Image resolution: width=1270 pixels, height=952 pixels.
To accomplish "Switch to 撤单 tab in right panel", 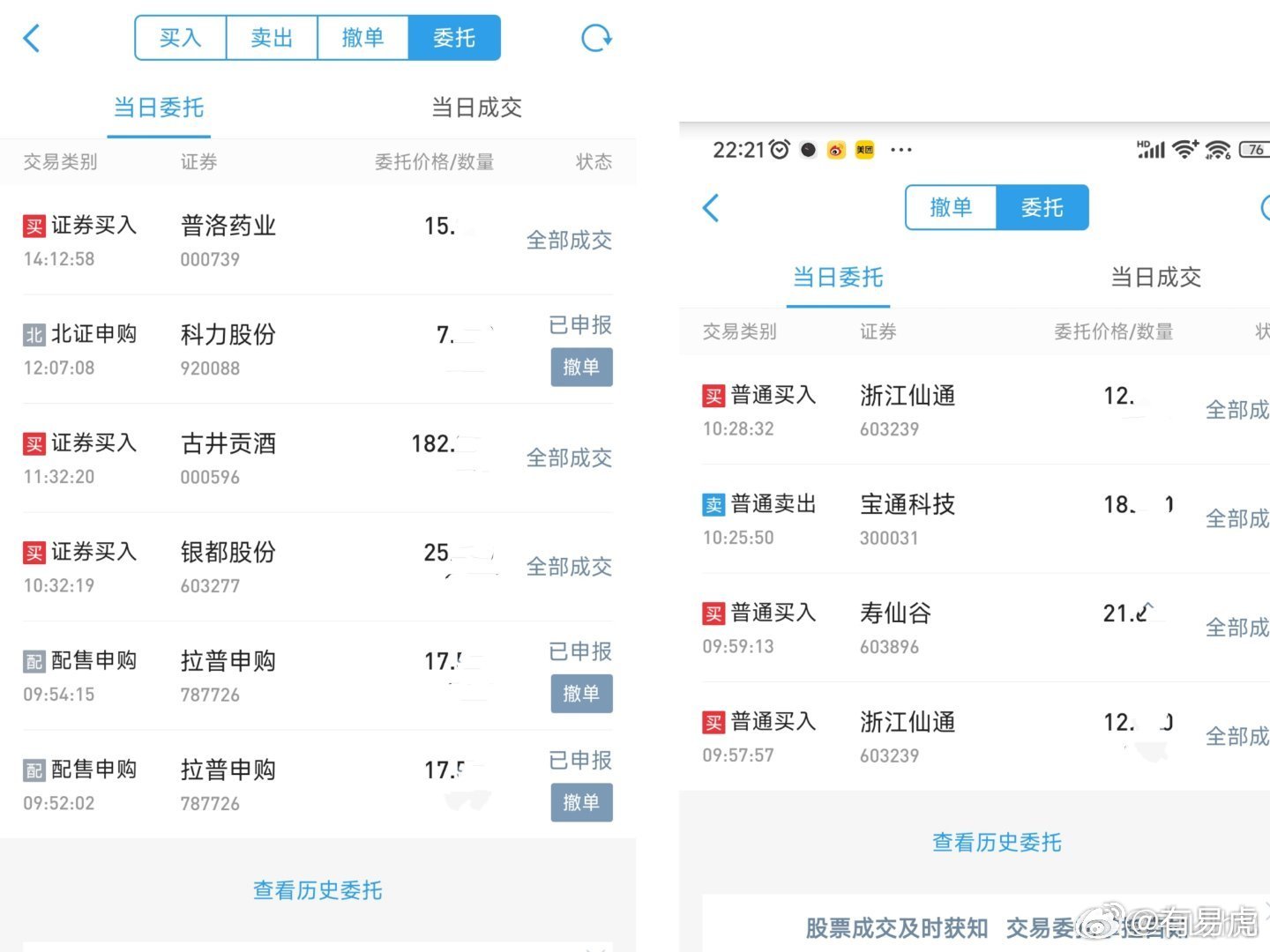I will 951,208.
